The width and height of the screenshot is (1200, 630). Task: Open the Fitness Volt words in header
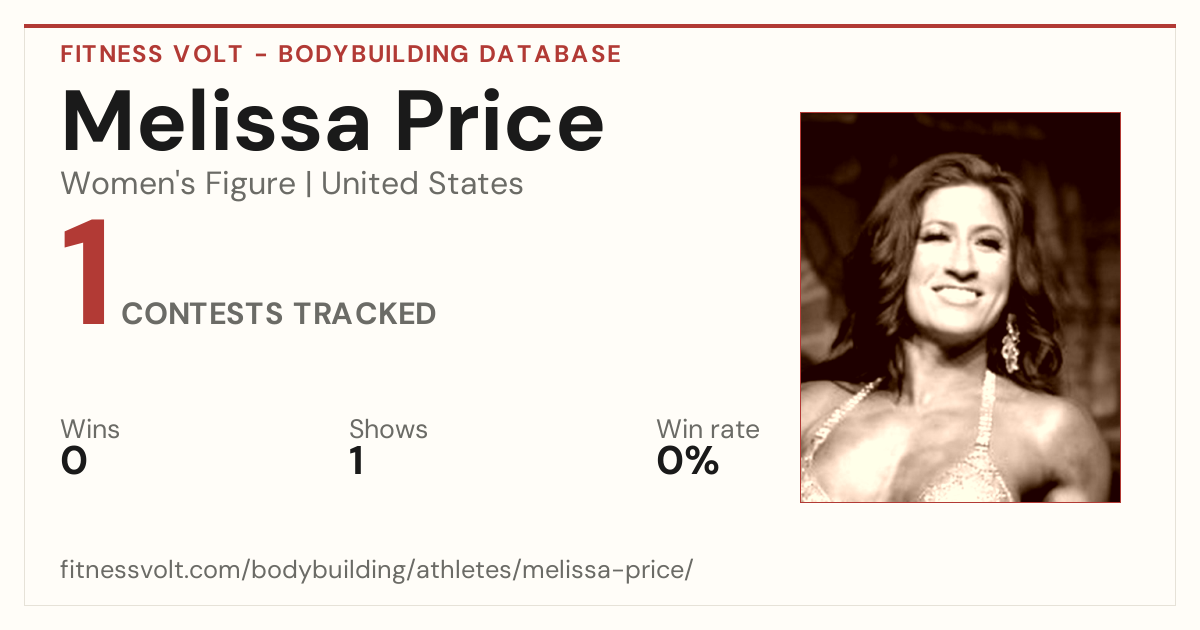click(150, 54)
